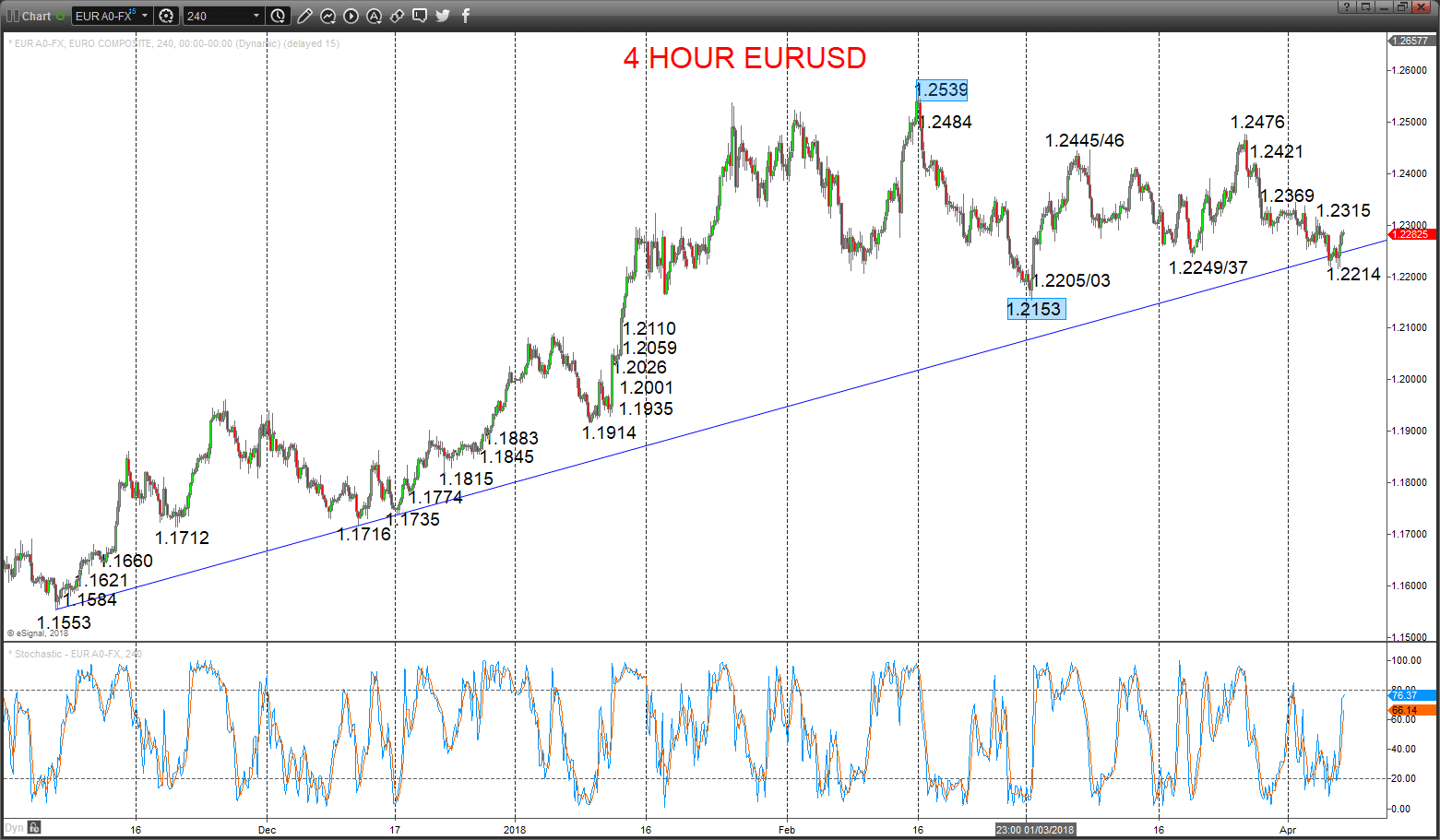
Task: Click the '4 HOUR EURUSD' title text
Action: pyautogui.click(x=744, y=58)
